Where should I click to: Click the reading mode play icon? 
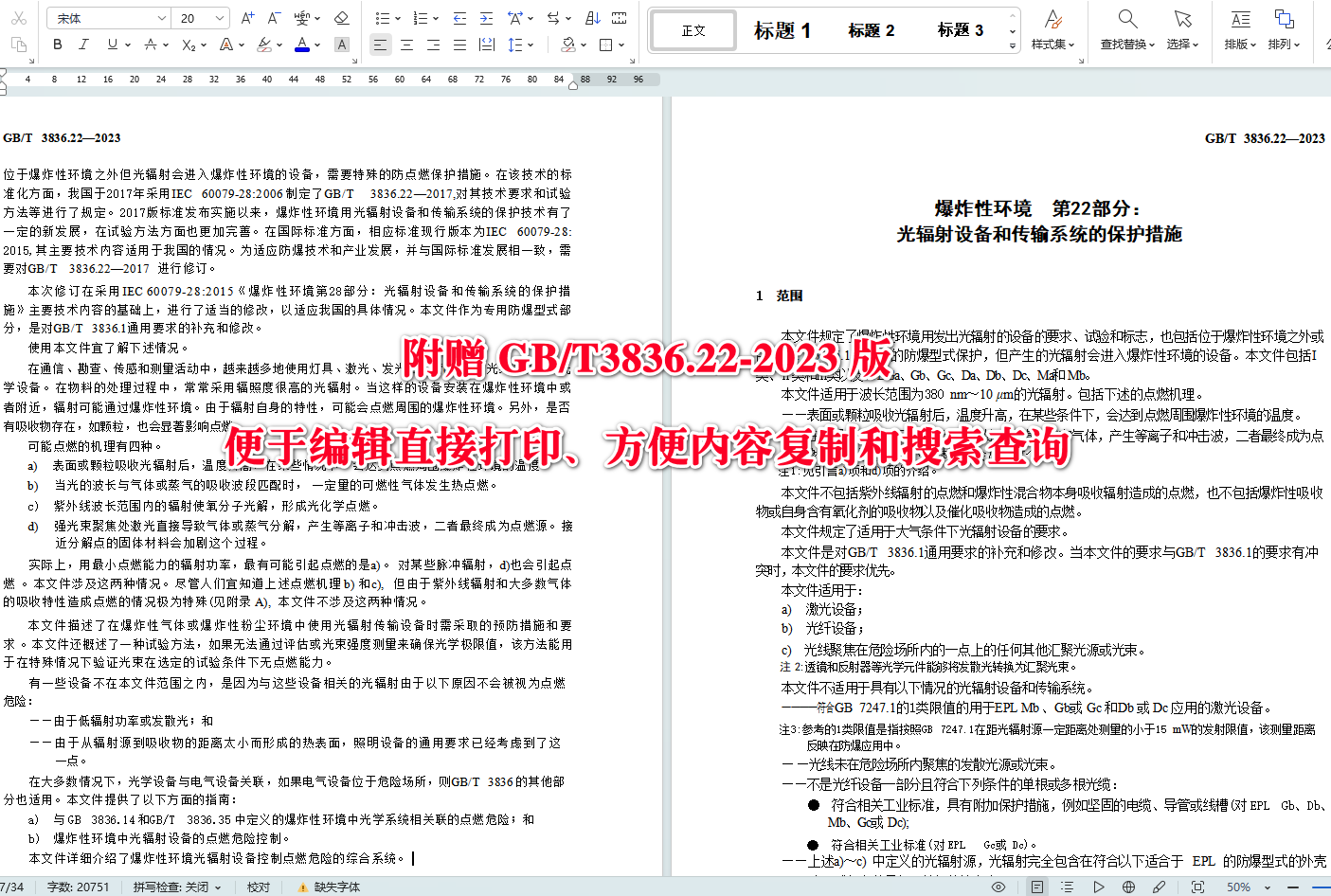[x=1098, y=887]
